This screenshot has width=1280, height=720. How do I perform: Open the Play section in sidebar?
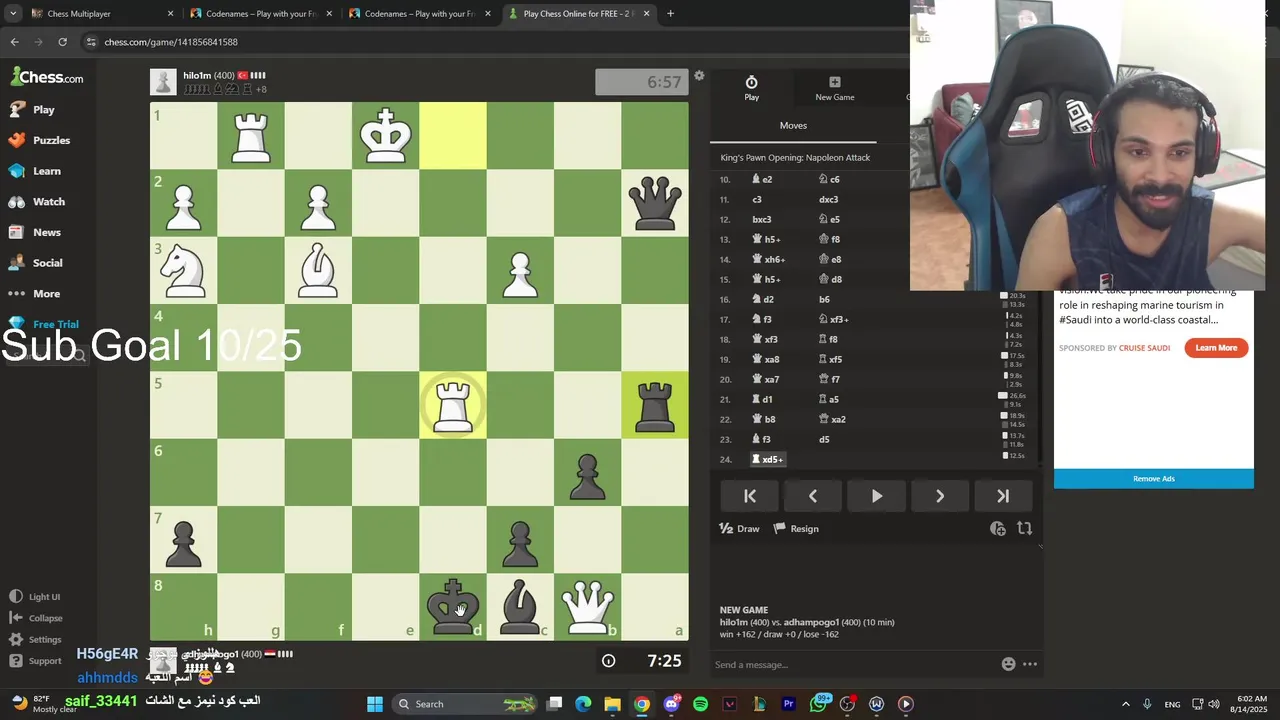tap(32, 110)
